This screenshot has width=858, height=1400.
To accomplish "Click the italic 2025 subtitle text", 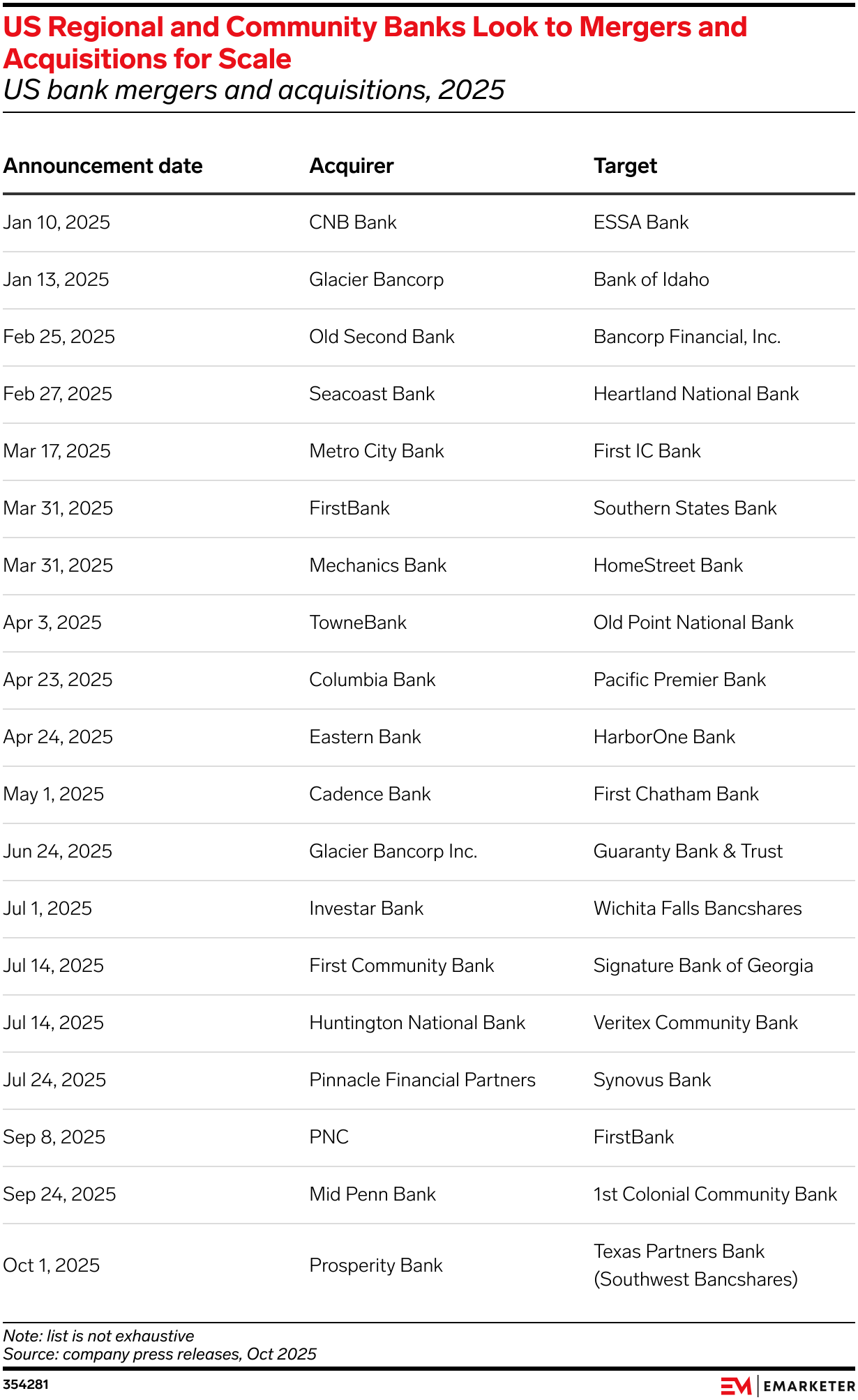I will click(x=254, y=90).
